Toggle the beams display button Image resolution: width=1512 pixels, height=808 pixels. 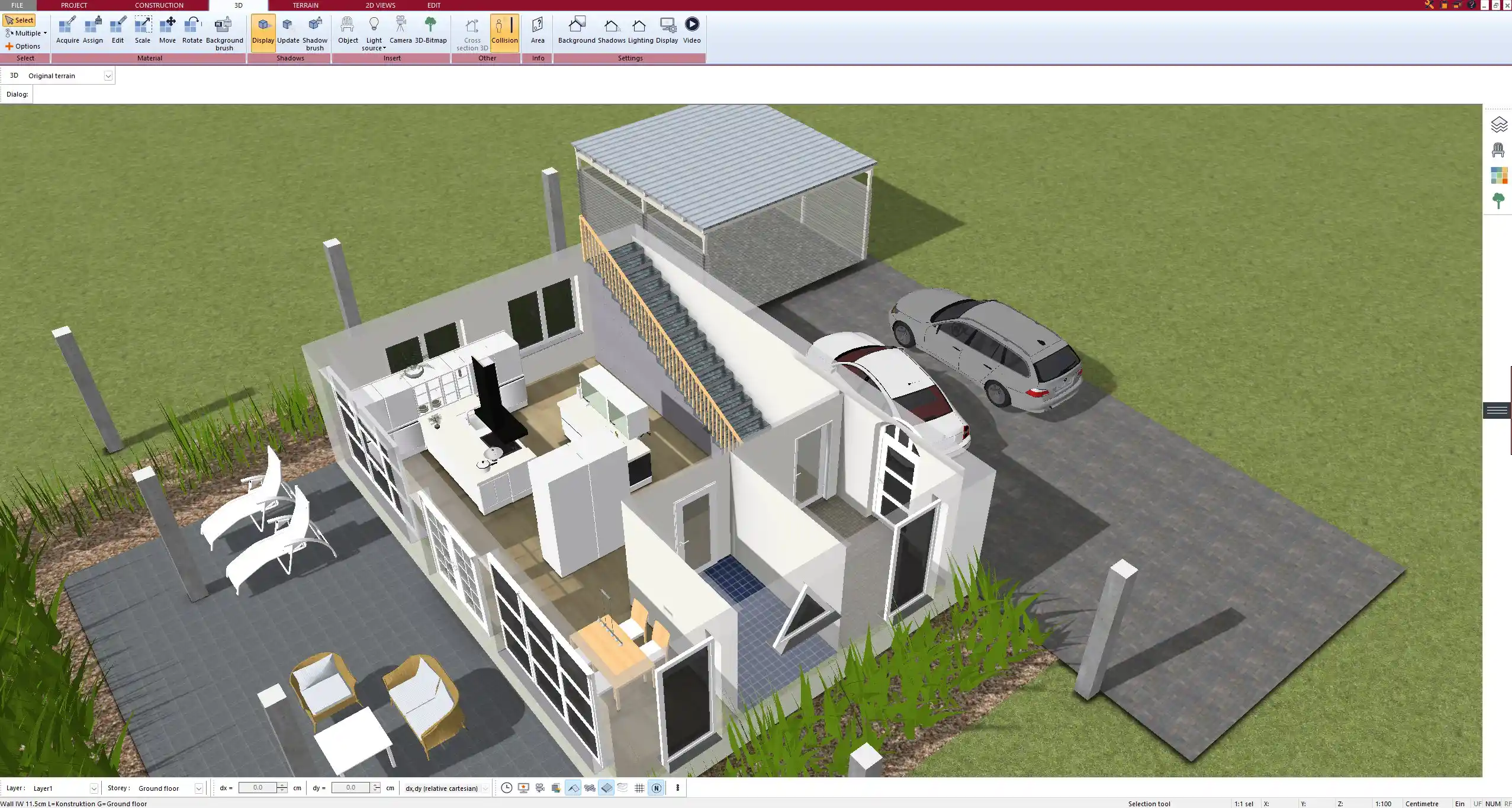[590, 788]
